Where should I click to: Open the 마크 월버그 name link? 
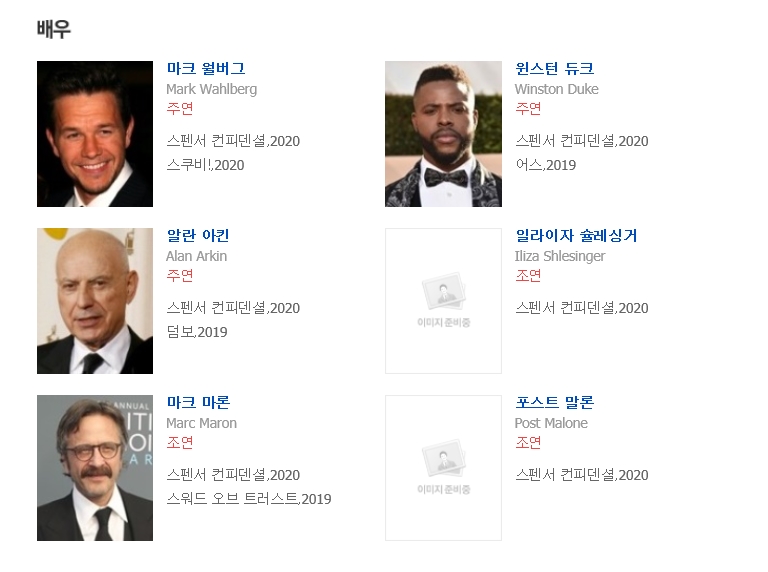(205, 69)
